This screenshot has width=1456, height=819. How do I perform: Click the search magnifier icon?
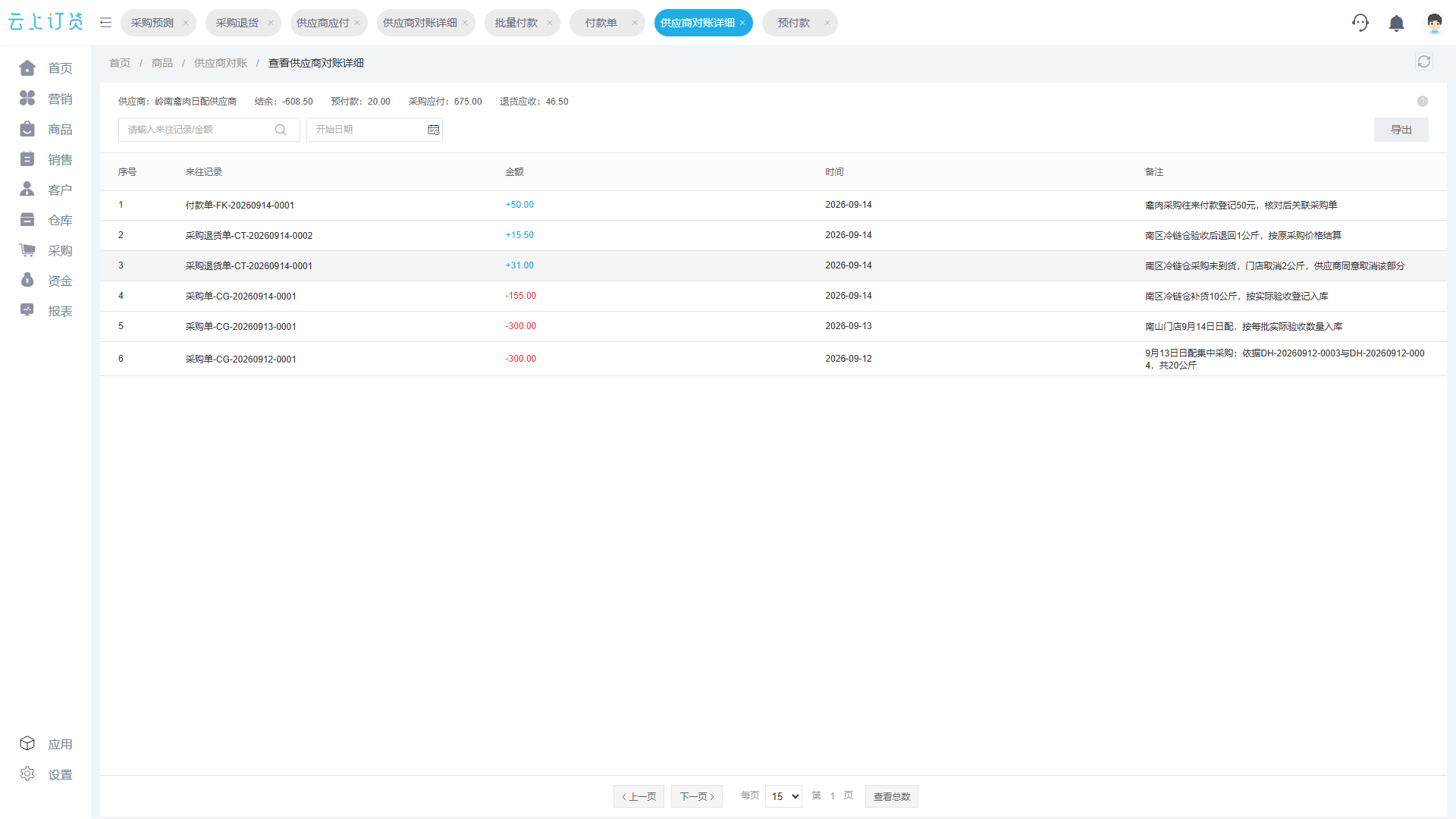click(281, 130)
